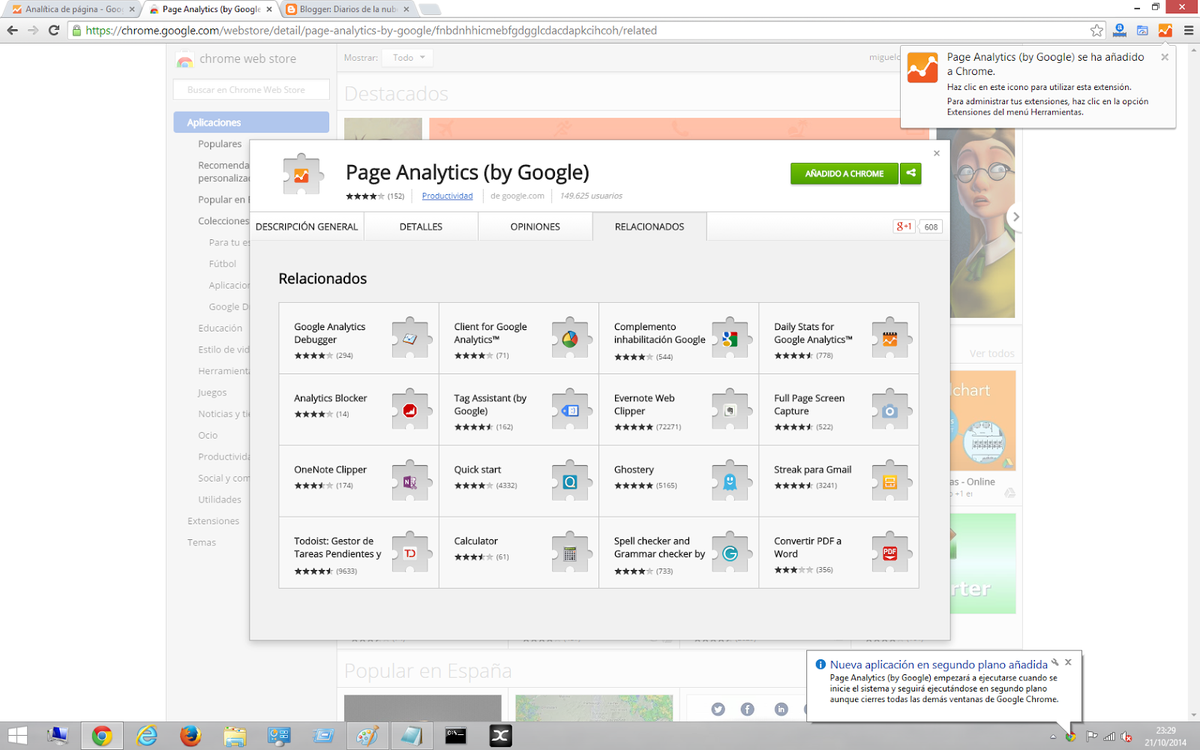Switch to the Detalles tab
The width and height of the screenshot is (1200, 750).
click(x=421, y=227)
